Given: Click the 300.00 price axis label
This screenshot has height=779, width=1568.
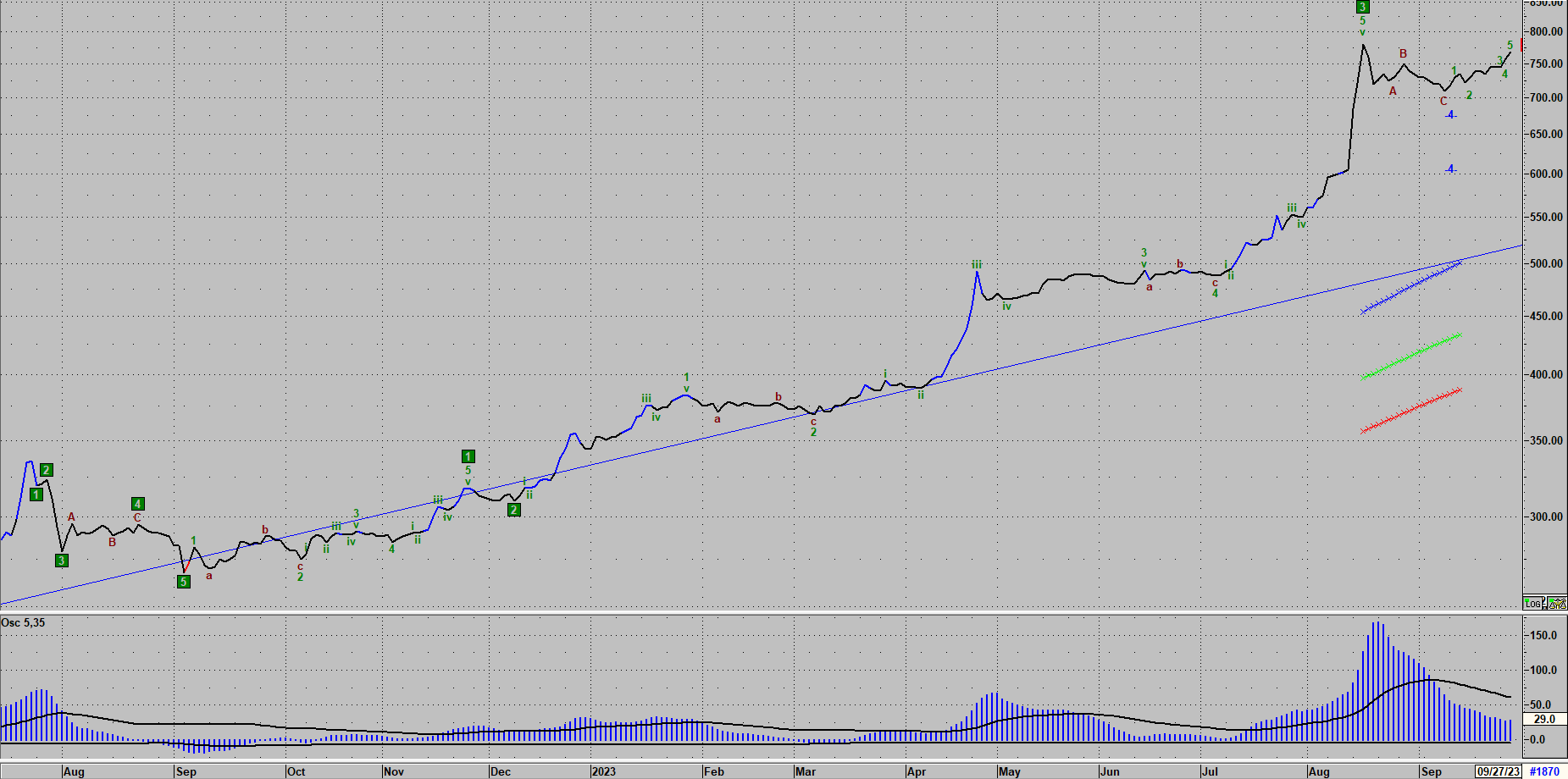Looking at the screenshot, I should [1546, 517].
